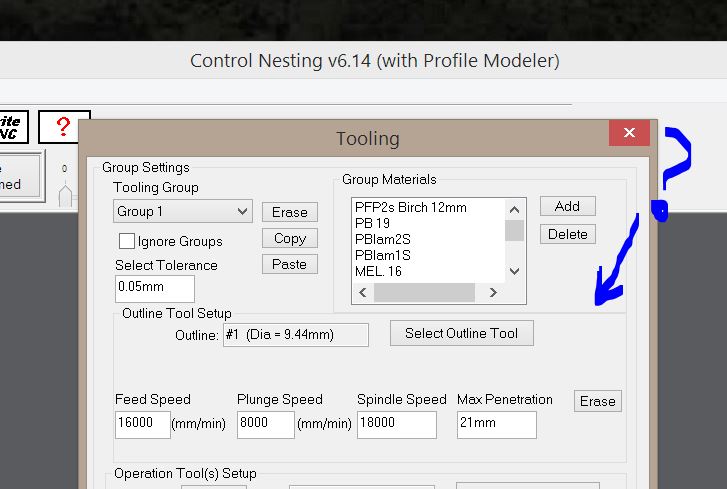
Task: Select MEL. 16 material entry
Action: click(378, 271)
